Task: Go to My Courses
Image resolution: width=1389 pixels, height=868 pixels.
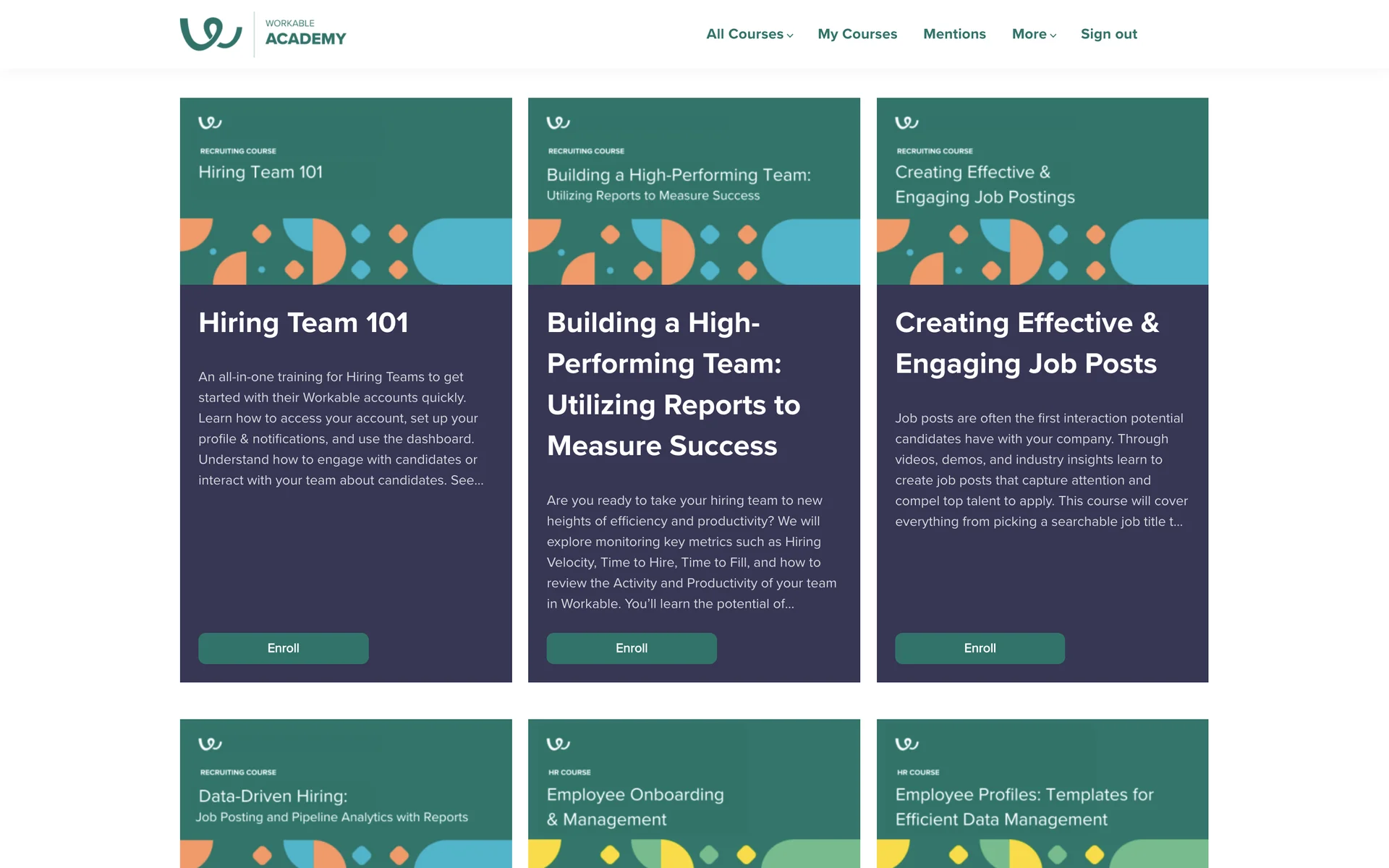Action: (857, 34)
